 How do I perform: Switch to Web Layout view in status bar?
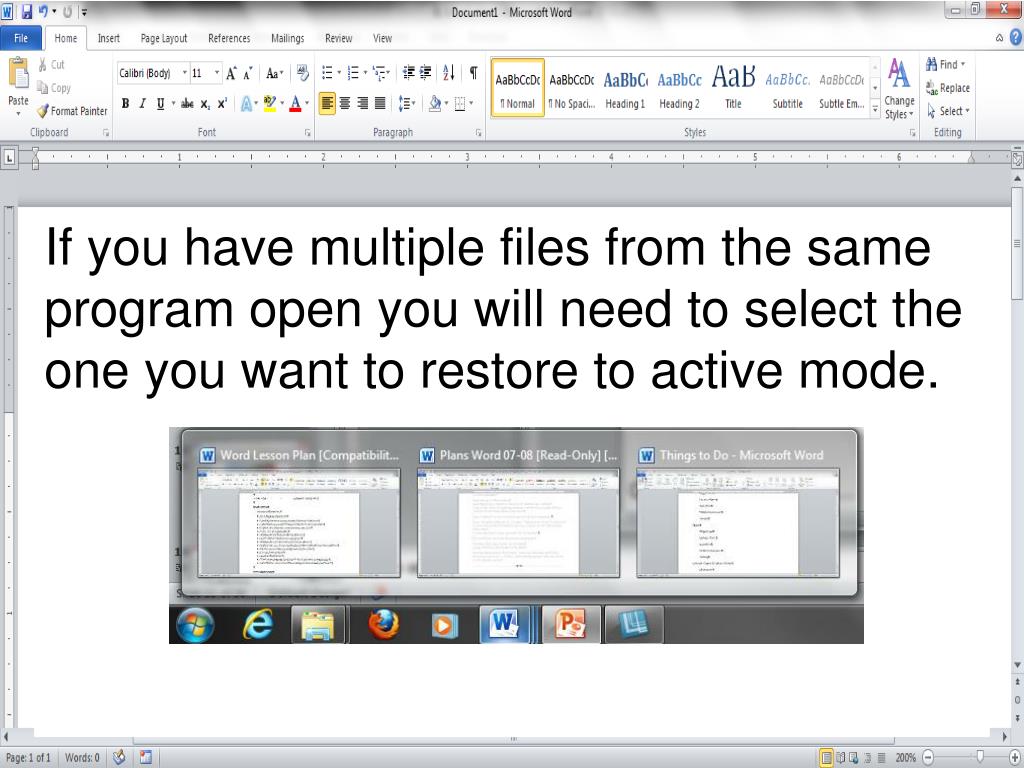(x=854, y=758)
